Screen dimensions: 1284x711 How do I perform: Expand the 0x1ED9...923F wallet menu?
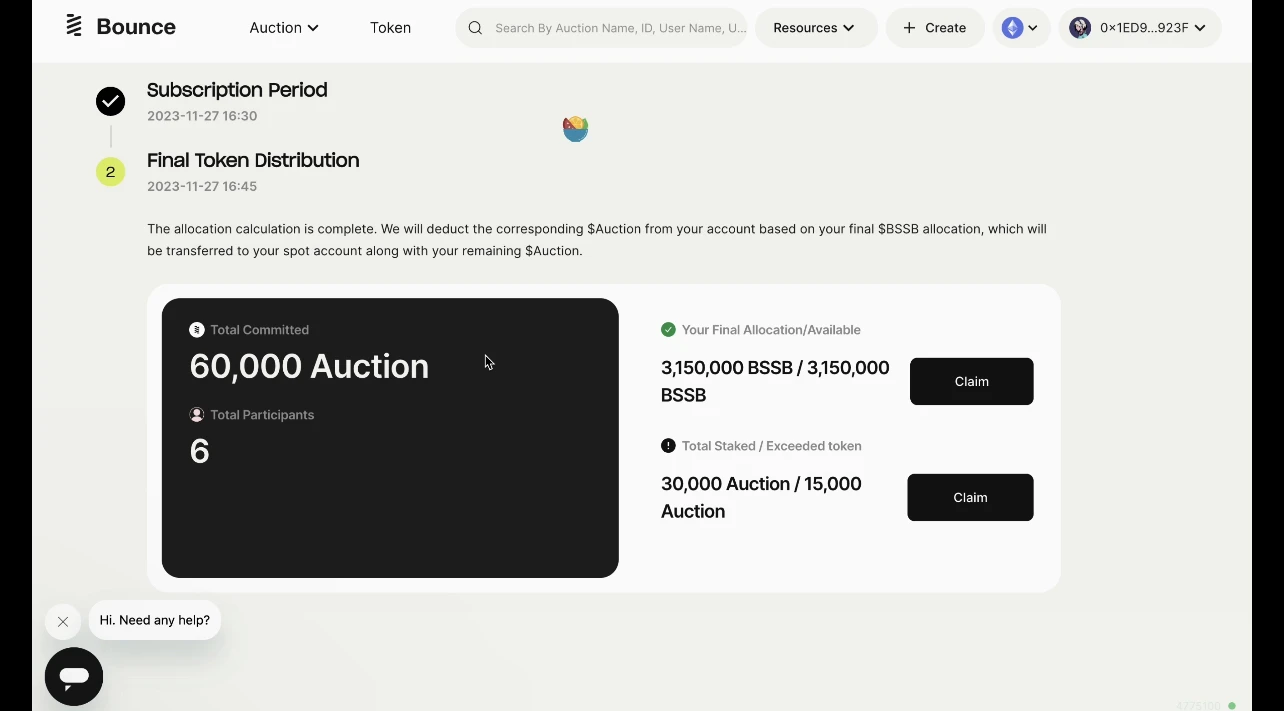point(1140,27)
